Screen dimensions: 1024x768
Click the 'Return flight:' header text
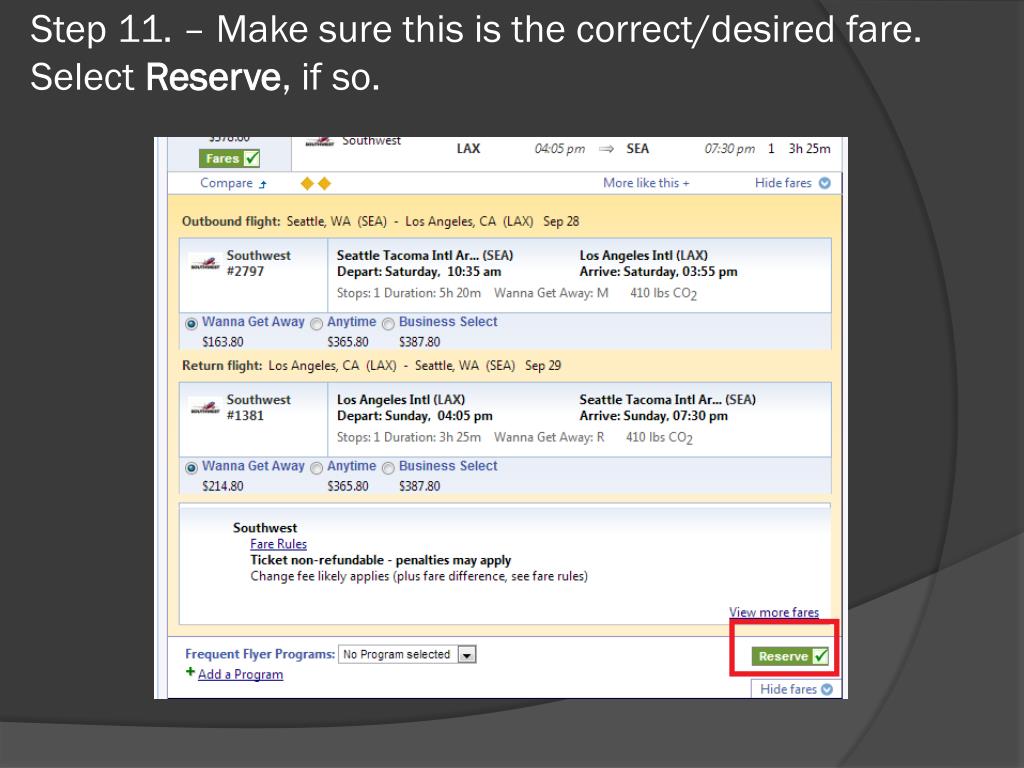click(222, 366)
